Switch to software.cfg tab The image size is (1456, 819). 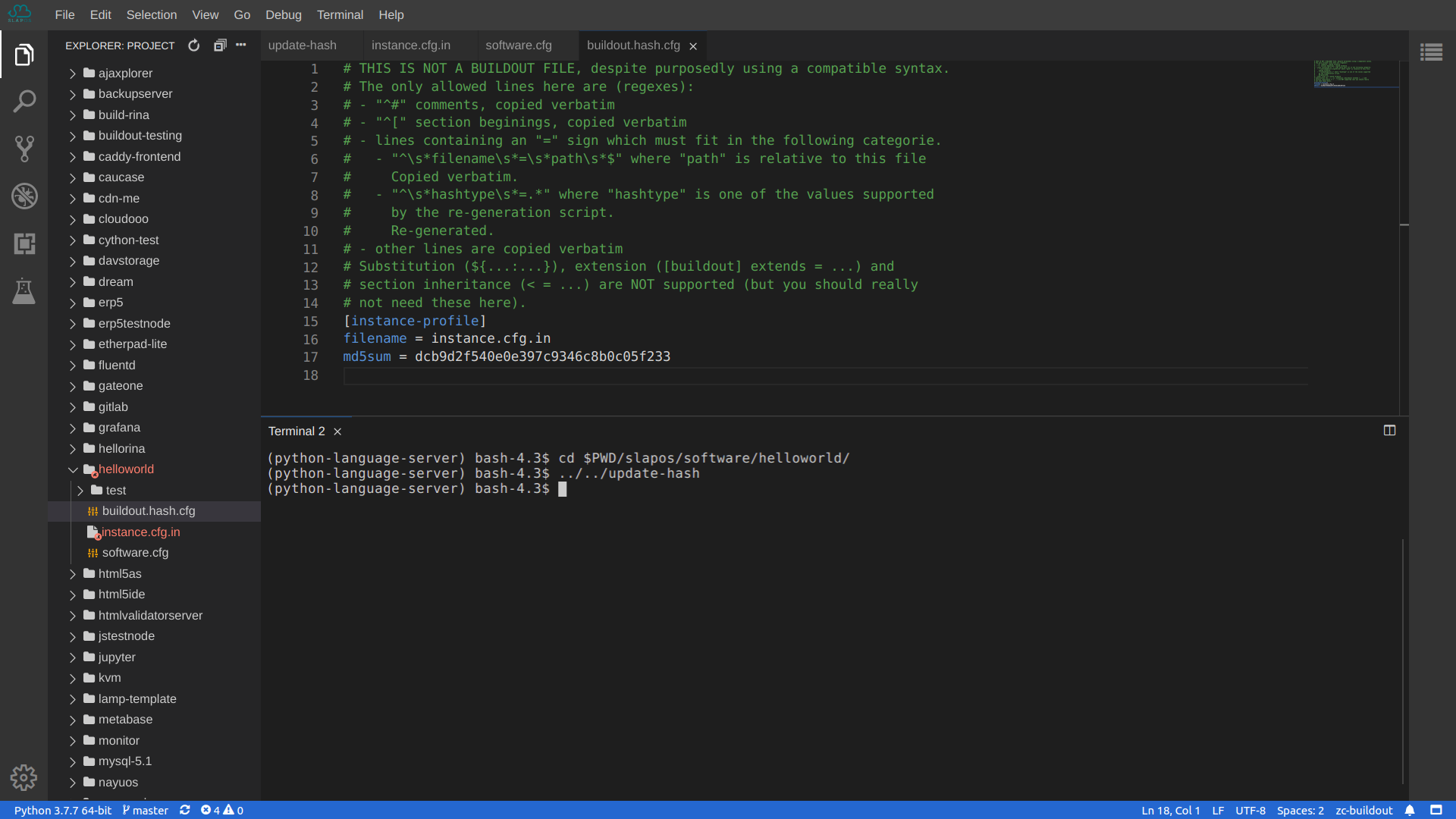point(519,45)
